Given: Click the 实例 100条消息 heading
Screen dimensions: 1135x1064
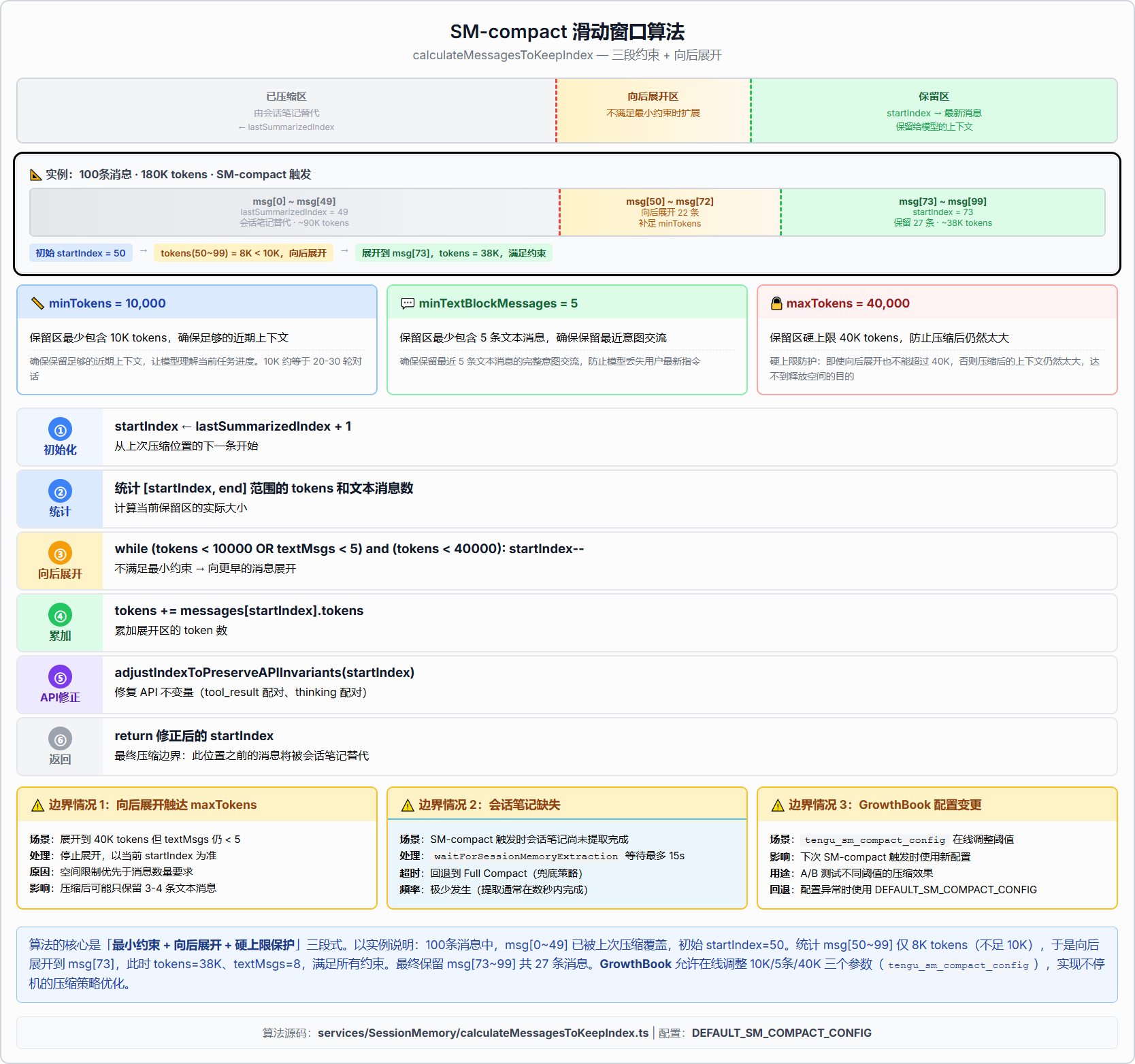Looking at the screenshot, I should point(178,175).
